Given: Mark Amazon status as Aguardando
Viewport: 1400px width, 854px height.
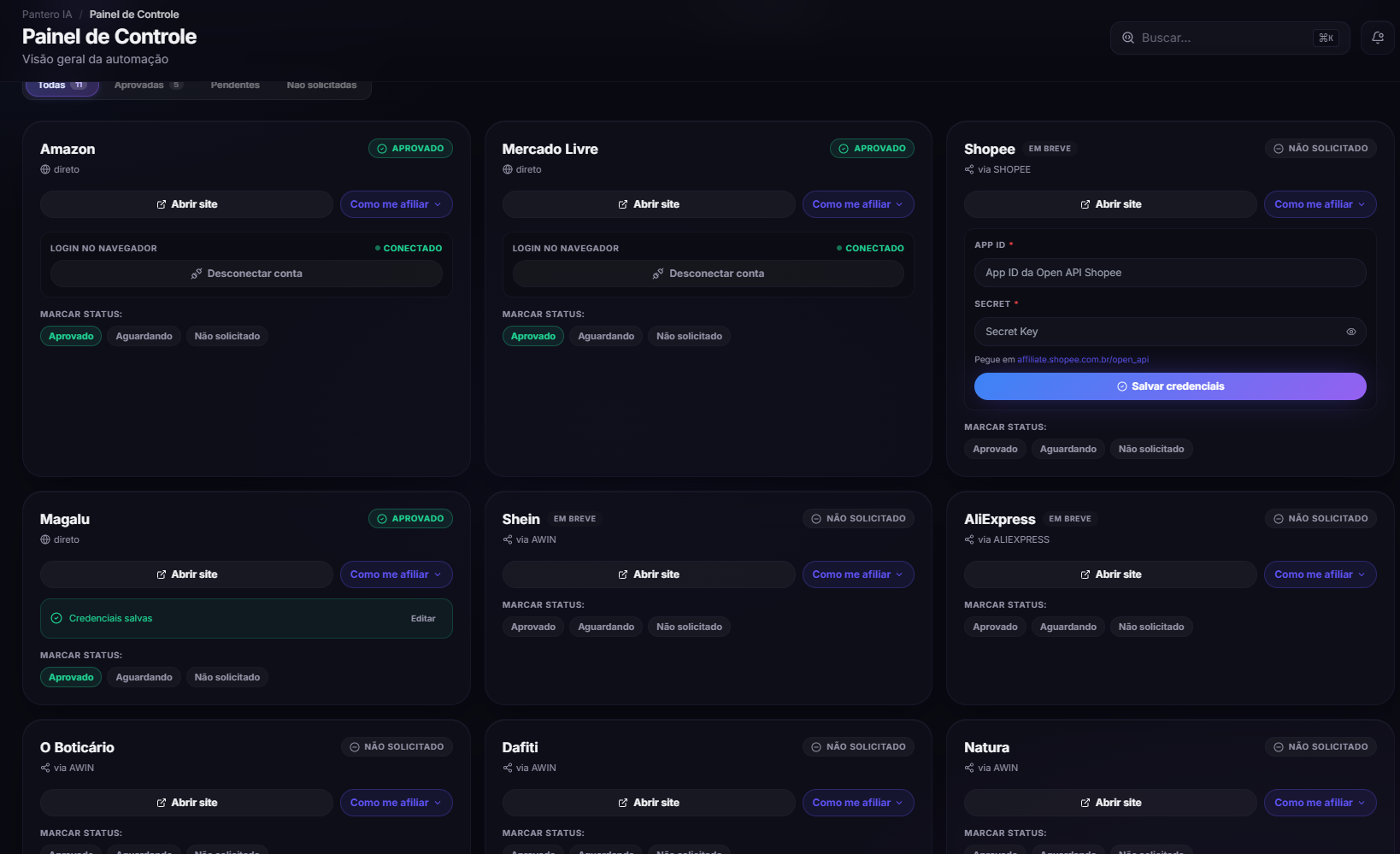Looking at the screenshot, I should [144, 336].
